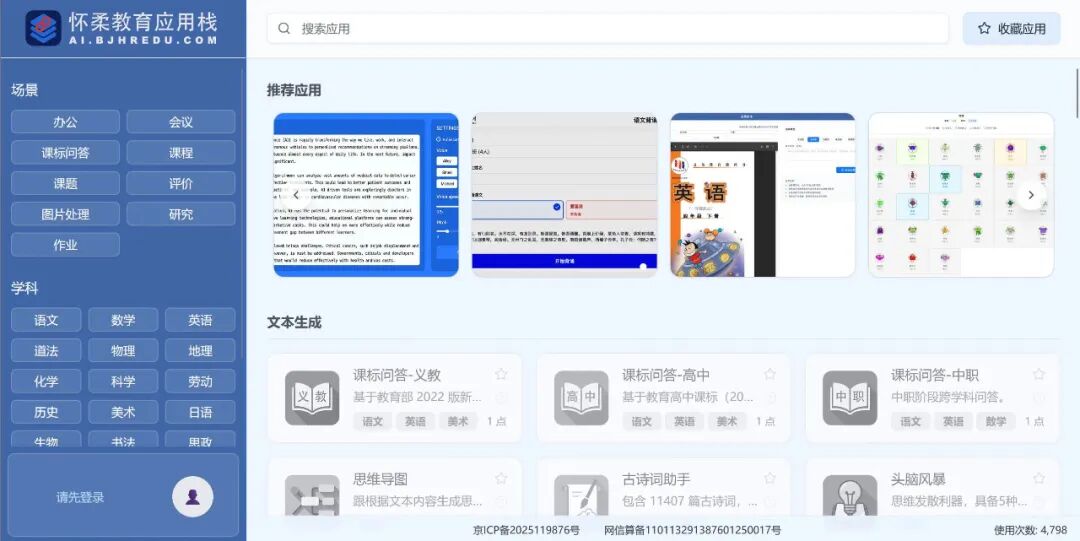Star the 课标问答-中职 app
The height and width of the screenshot is (541, 1080).
point(1039,375)
